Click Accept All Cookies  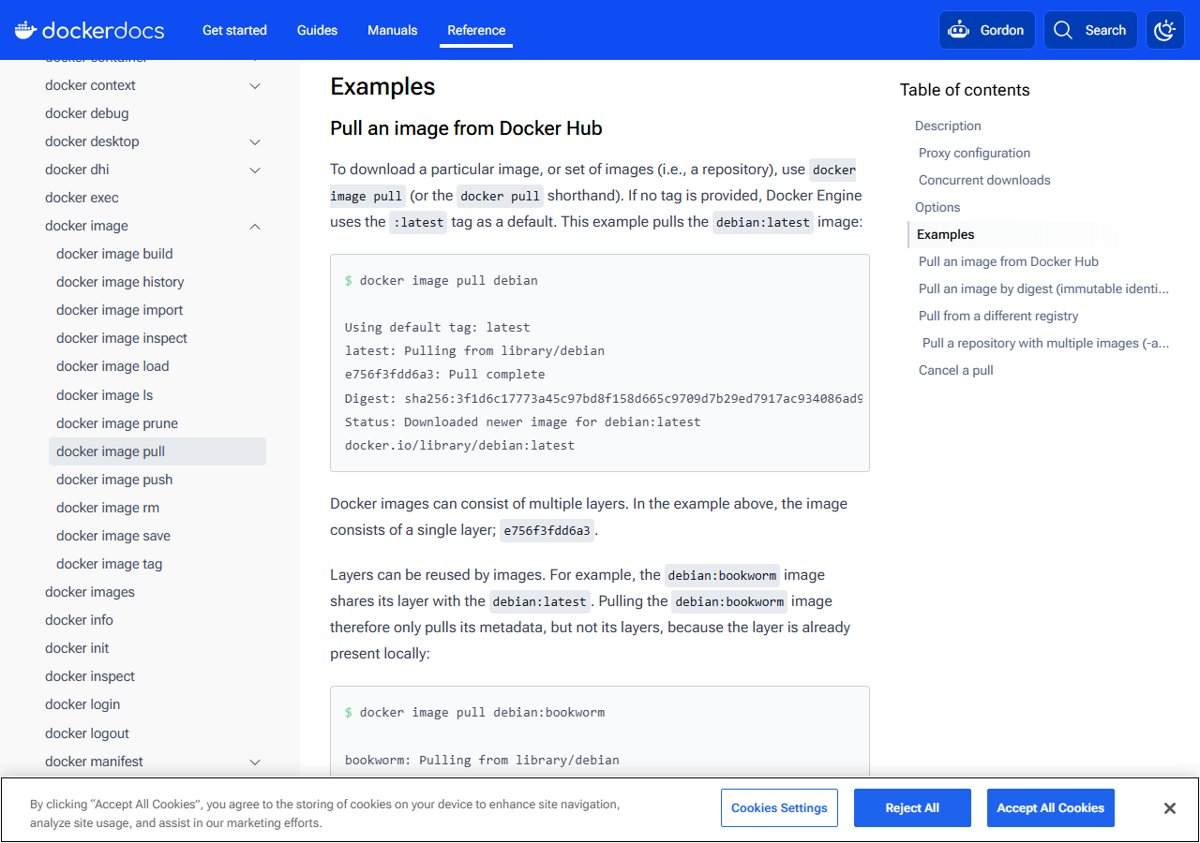(1051, 808)
